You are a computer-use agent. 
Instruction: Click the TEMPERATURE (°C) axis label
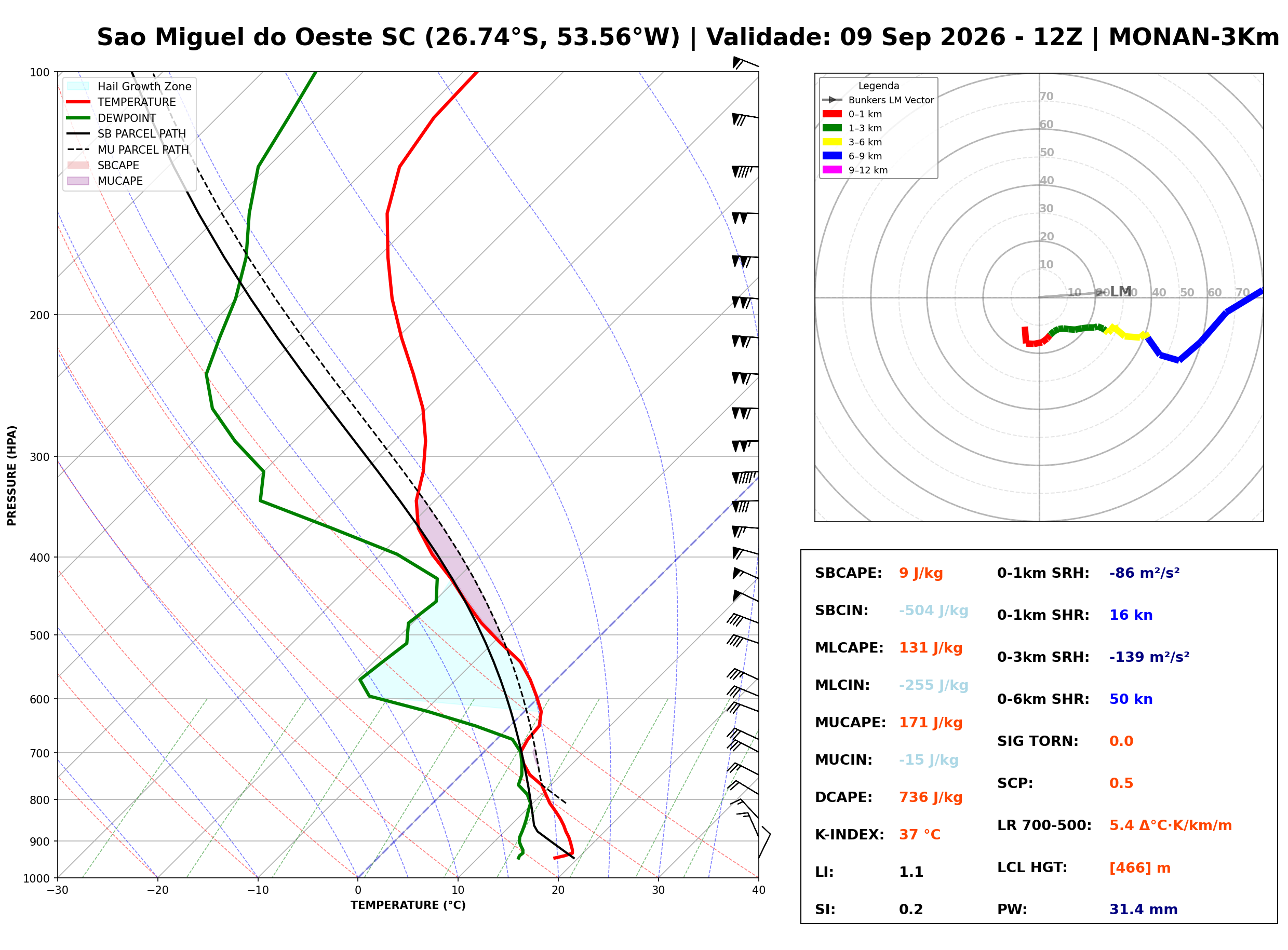click(x=408, y=906)
